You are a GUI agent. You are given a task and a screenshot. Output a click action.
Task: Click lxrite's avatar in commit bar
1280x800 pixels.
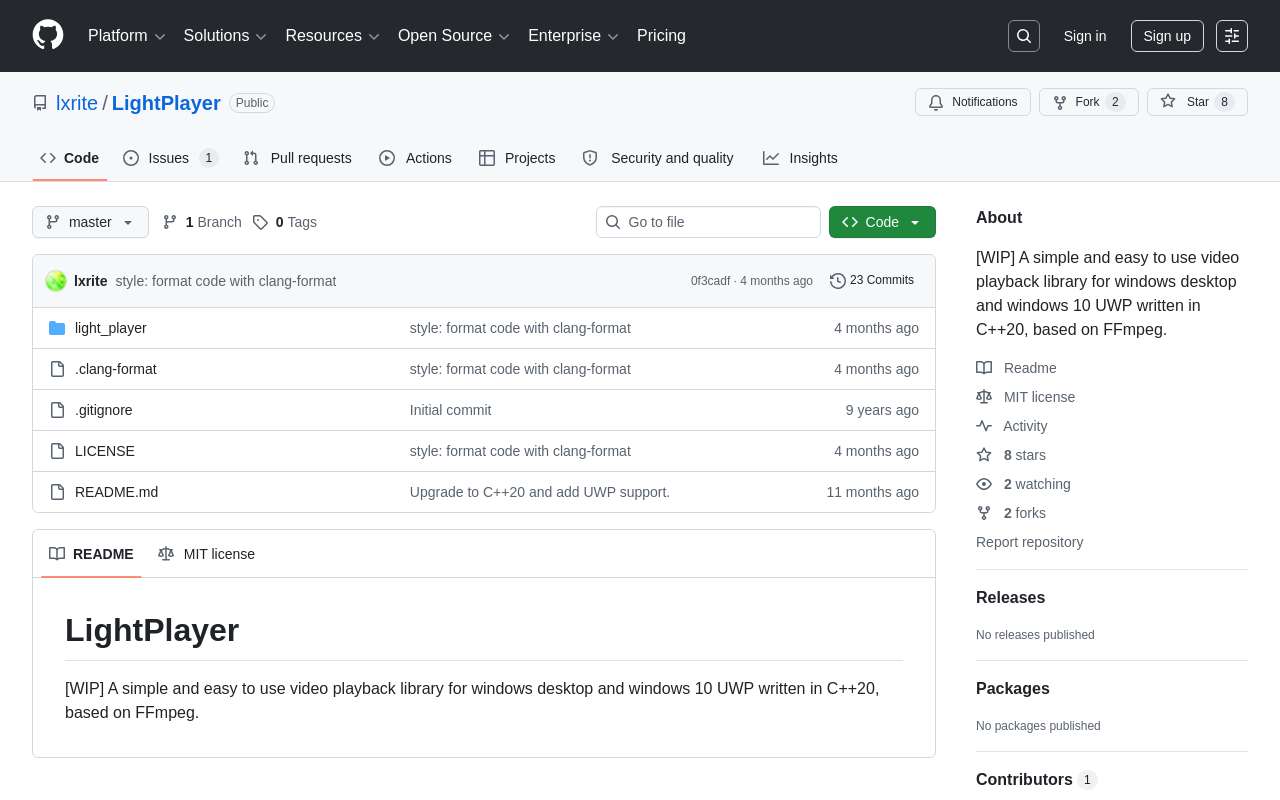[56, 281]
